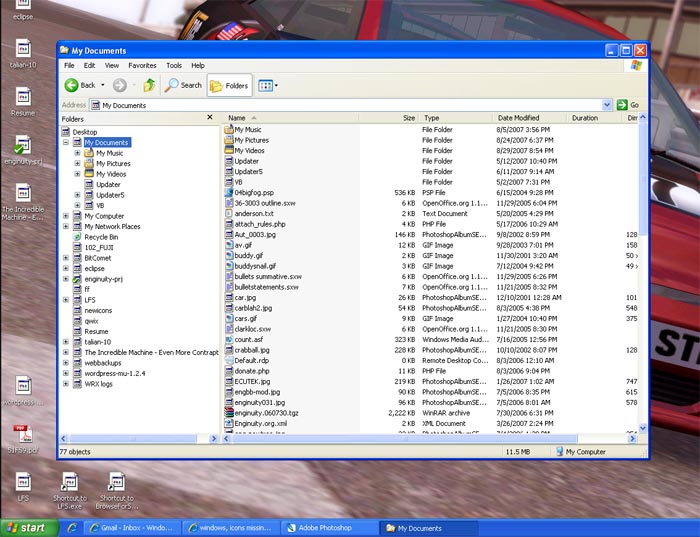Collapse the My Documents tree node
The image size is (700, 537).
[x=66, y=143]
